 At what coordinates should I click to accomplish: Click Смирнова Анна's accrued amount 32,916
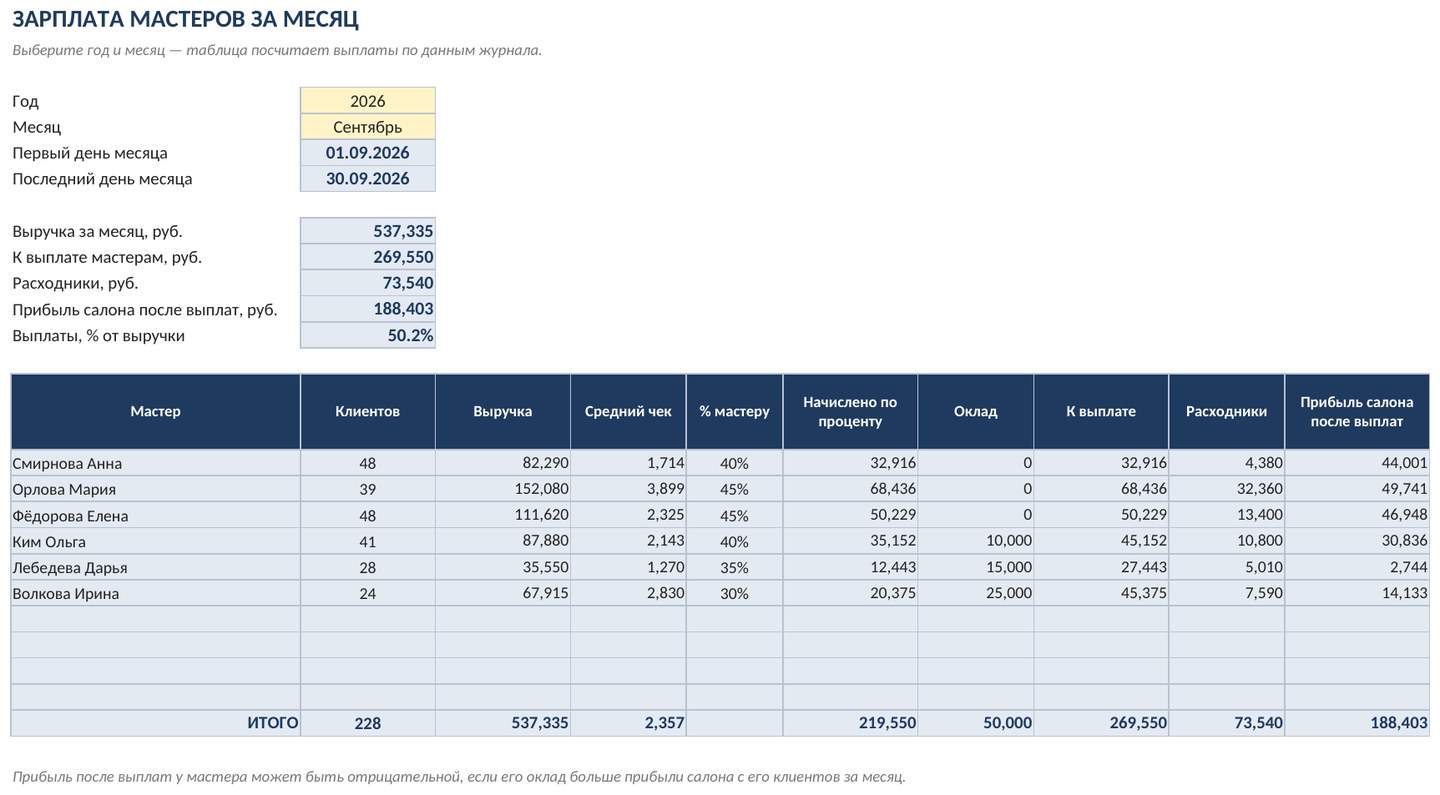851,463
